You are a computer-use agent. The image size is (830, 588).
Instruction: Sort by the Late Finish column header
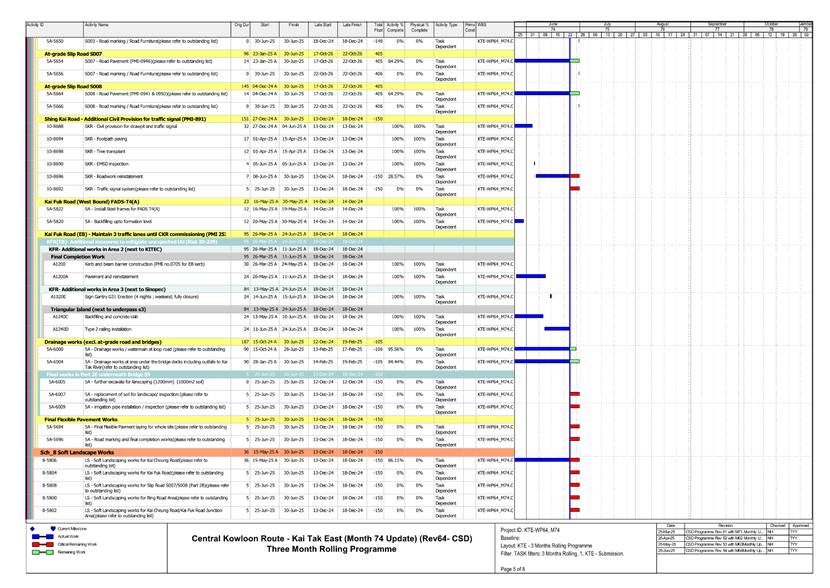point(353,24)
